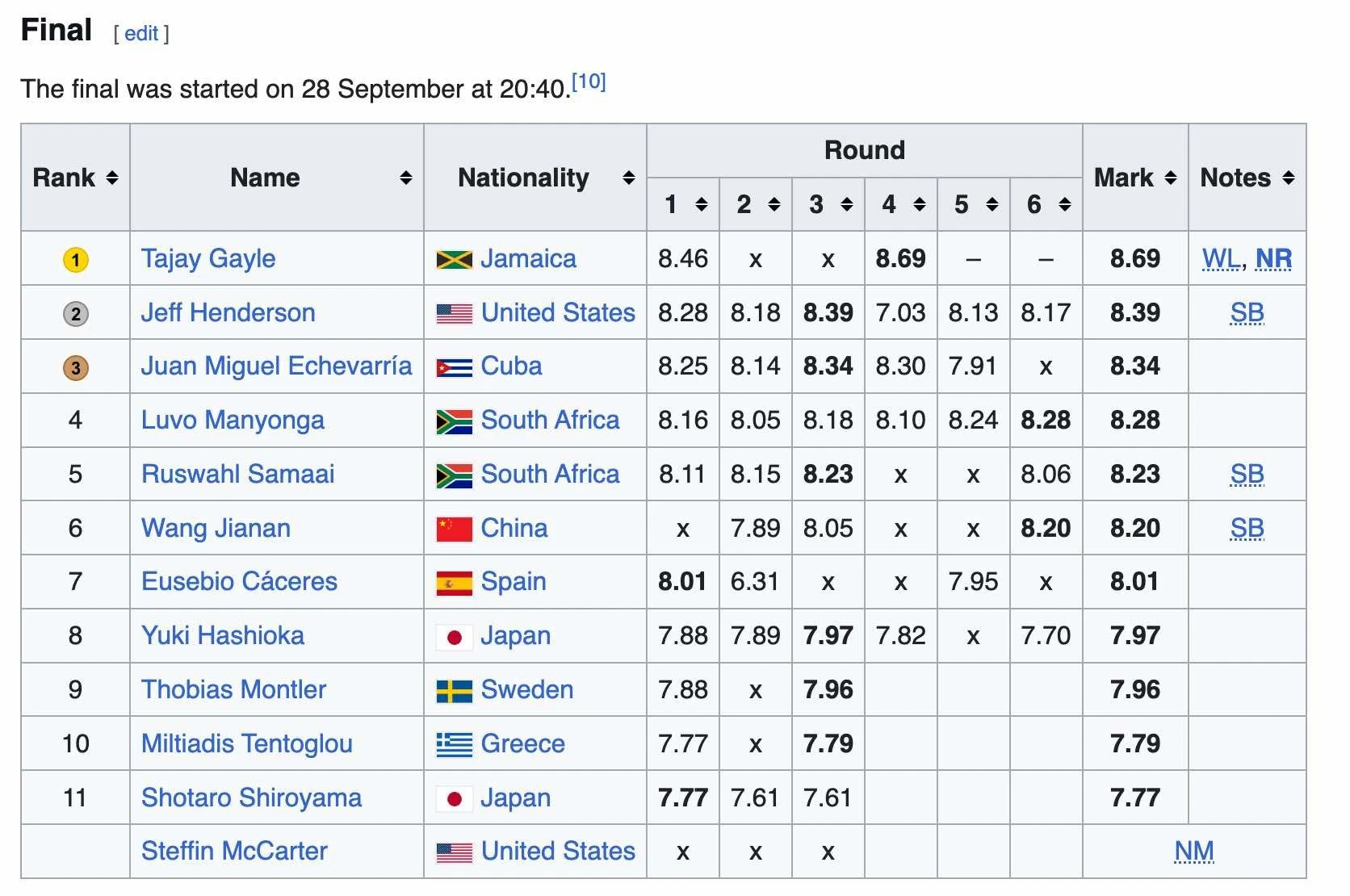
Task: Open the edit link for Final section
Action: click(x=141, y=33)
